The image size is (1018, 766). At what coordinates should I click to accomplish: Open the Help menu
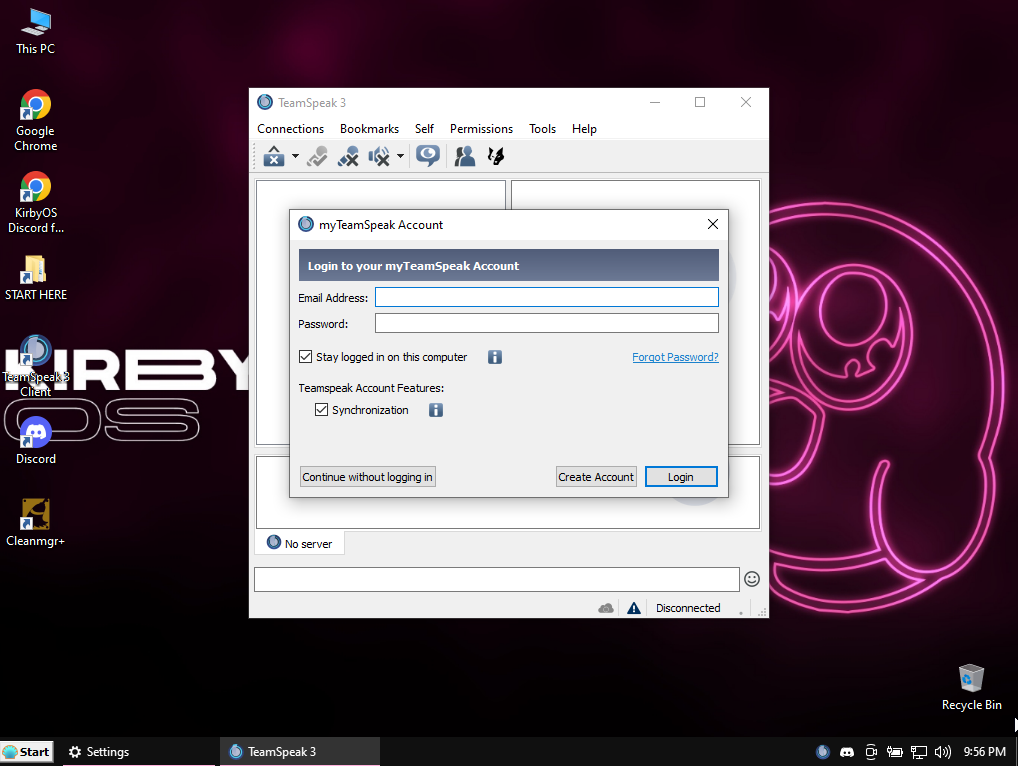[584, 129]
